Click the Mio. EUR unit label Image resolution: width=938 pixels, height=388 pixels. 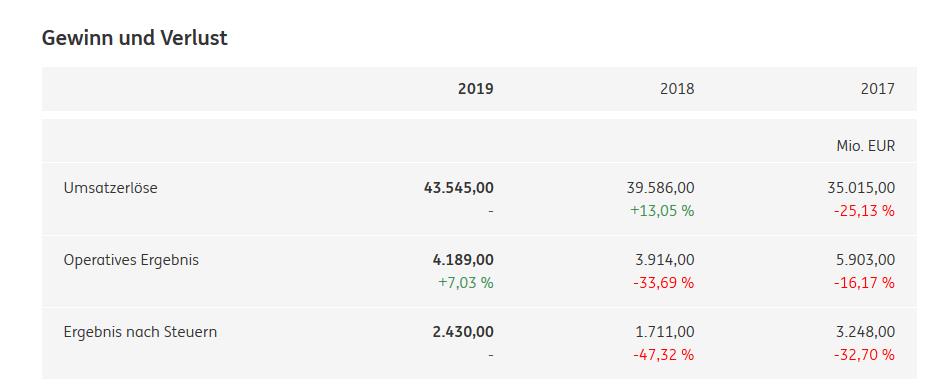[x=866, y=146]
